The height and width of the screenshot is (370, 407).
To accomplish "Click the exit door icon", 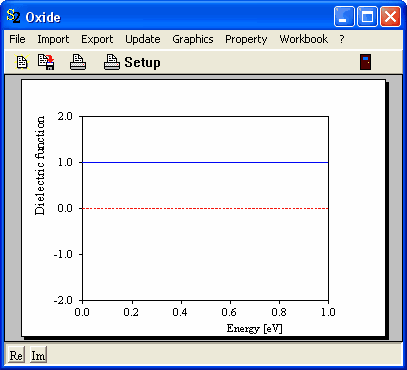I will [x=365, y=62].
